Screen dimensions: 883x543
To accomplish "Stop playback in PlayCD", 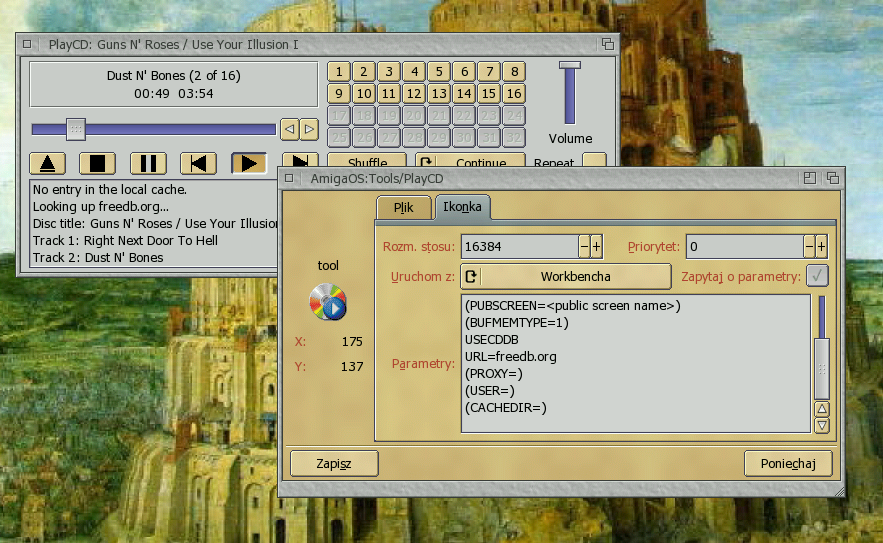I will pos(97,163).
